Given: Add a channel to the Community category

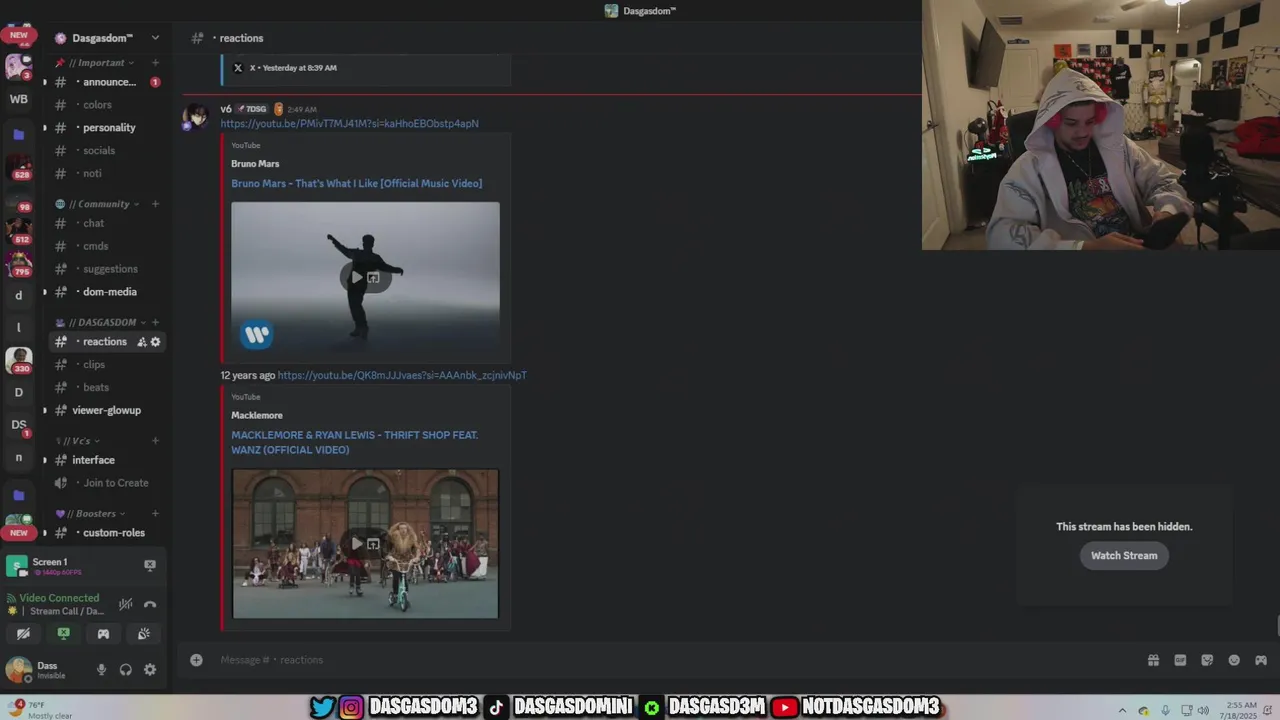Looking at the screenshot, I should 155,204.
